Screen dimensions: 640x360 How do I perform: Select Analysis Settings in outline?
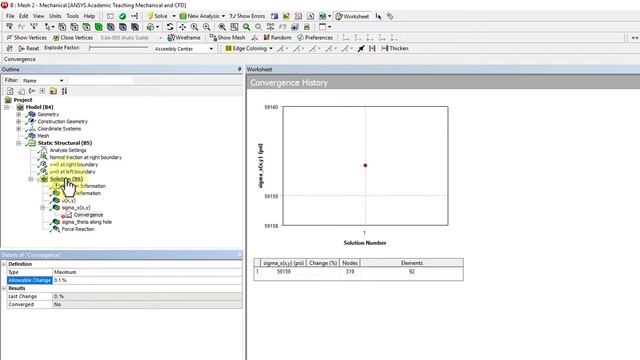click(68, 150)
